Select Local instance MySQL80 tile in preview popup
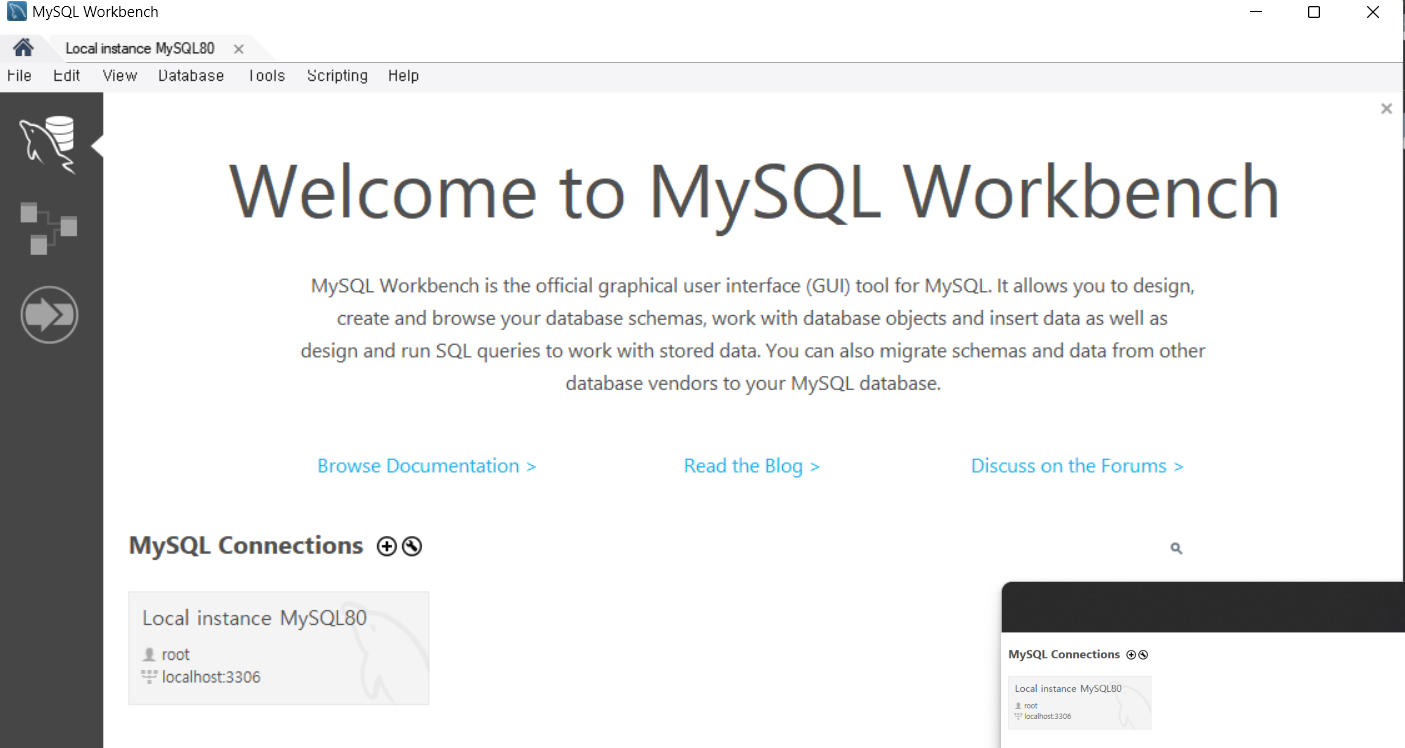The image size is (1405, 748). (1080, 703)
